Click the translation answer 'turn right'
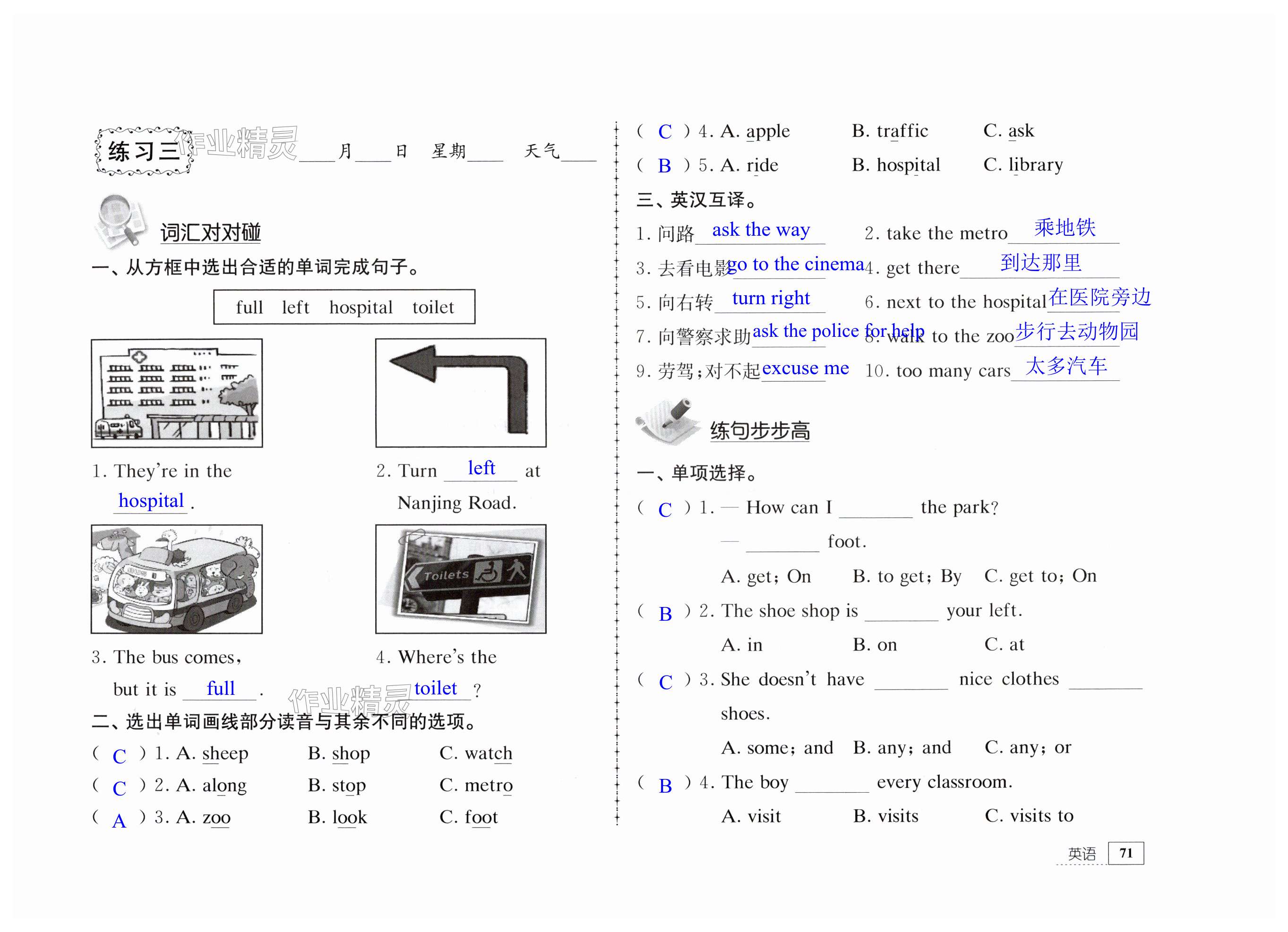The image size is (1288, 932). click(770, 298)
